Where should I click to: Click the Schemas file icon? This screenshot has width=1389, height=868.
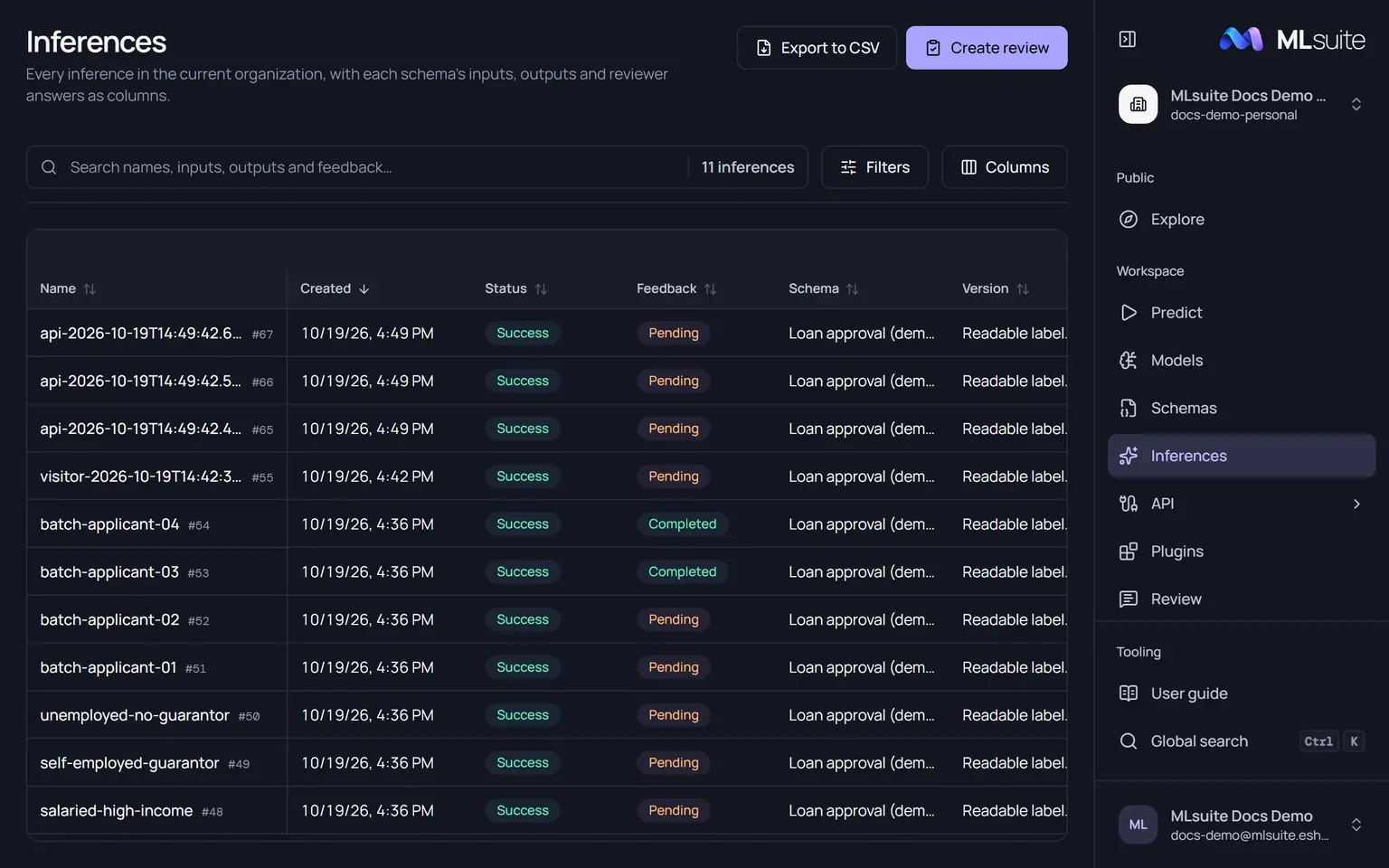point(1128,408)
